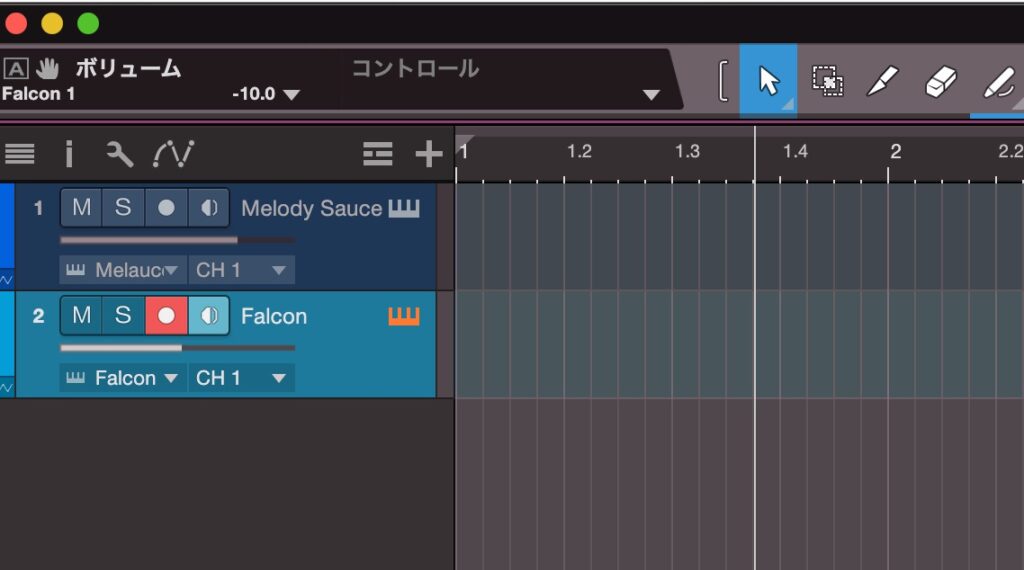Toggle monitor on Melody Sauce track
This screenshot has height=570, width=1024.
208,208
